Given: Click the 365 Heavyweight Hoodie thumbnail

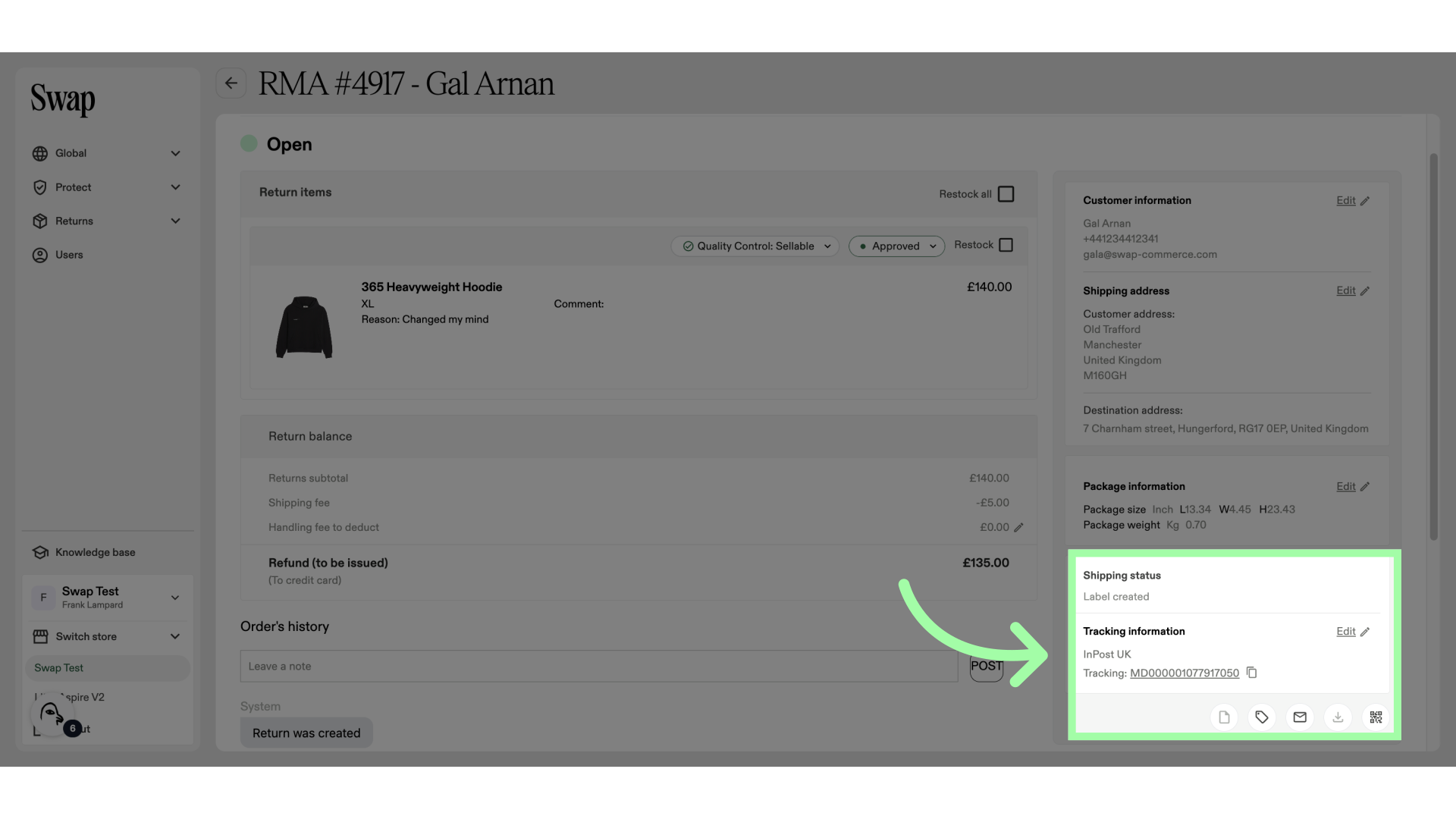Looking at the screenshot, I should 304,327.
